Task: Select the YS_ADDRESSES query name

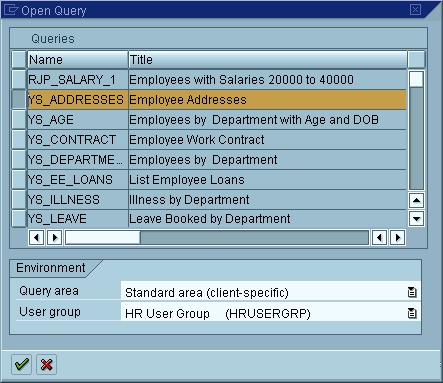Action: [x=78, y=99]
